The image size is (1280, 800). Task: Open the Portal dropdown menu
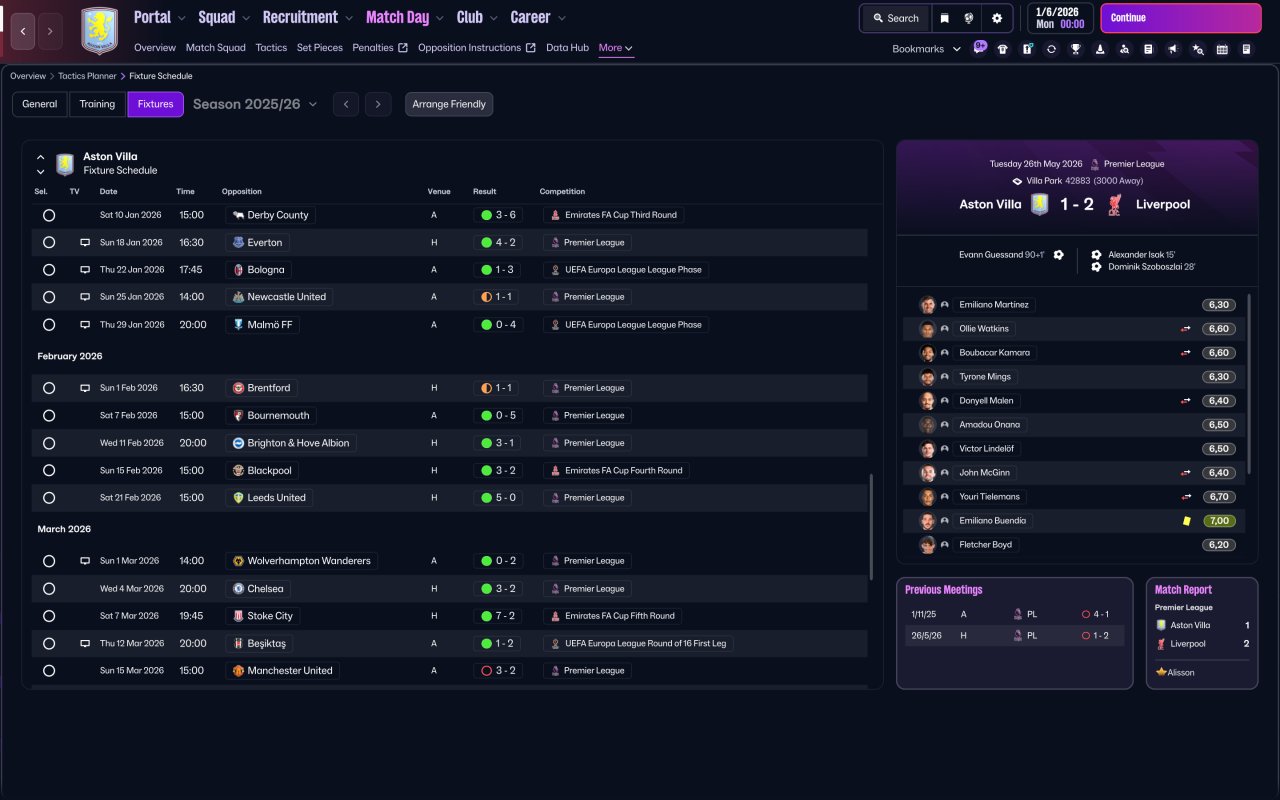coord(160,17)
